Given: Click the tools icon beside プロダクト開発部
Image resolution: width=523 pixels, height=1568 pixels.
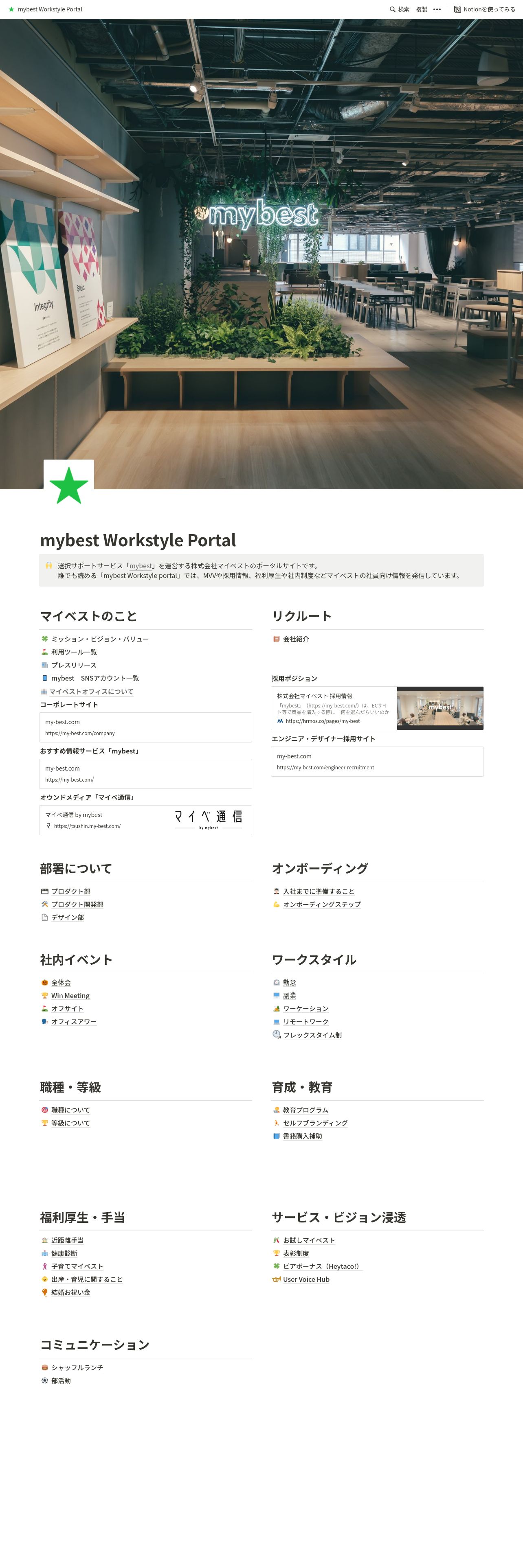Looking at the screenshot, I should coord(44,904).
